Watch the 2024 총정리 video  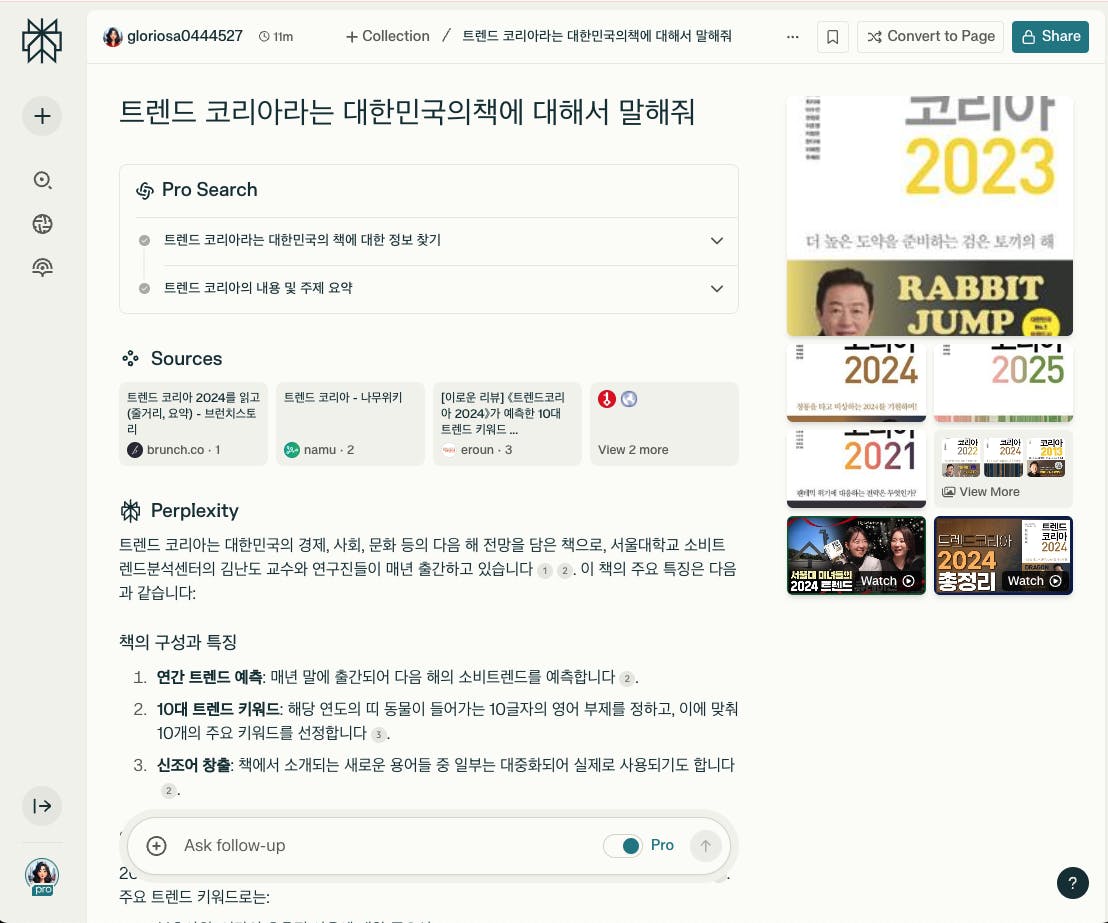pyautogui.click(x=1003, y=555)
